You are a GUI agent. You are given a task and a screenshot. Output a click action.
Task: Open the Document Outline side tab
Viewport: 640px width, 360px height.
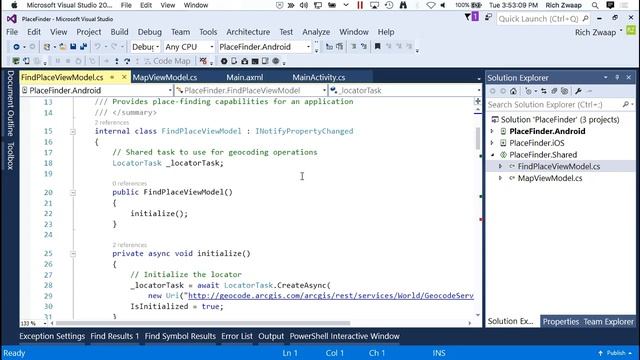tap(11, 103)
